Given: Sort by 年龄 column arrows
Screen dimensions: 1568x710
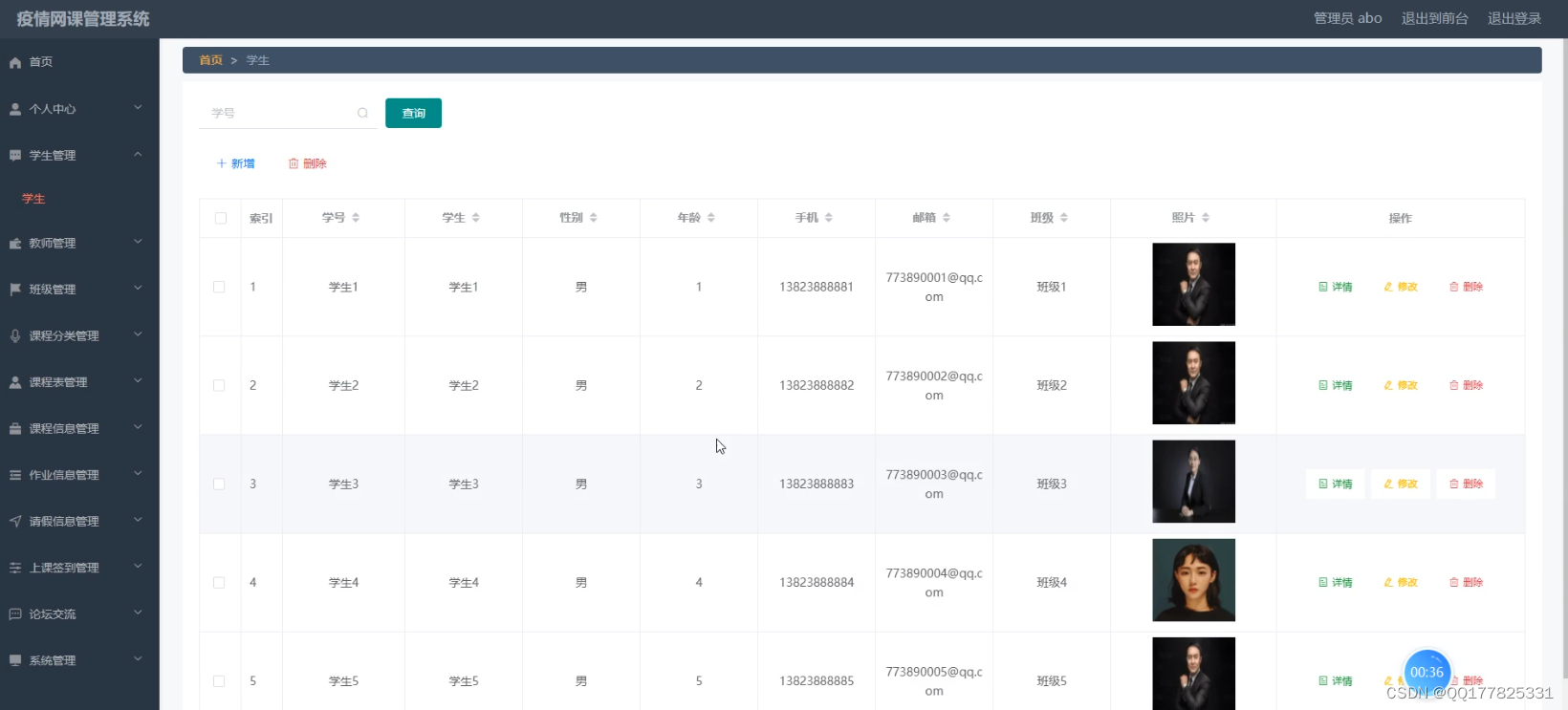Looking at the screenshot, I should point(710,218).
